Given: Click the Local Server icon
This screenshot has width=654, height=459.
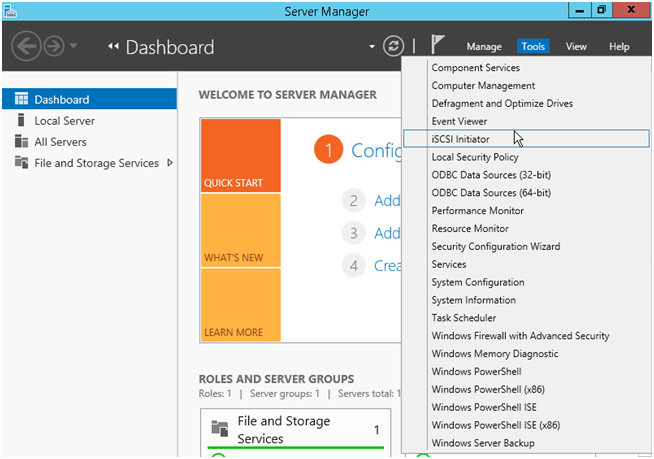Looking at the screenshot, I should (22, 121).
